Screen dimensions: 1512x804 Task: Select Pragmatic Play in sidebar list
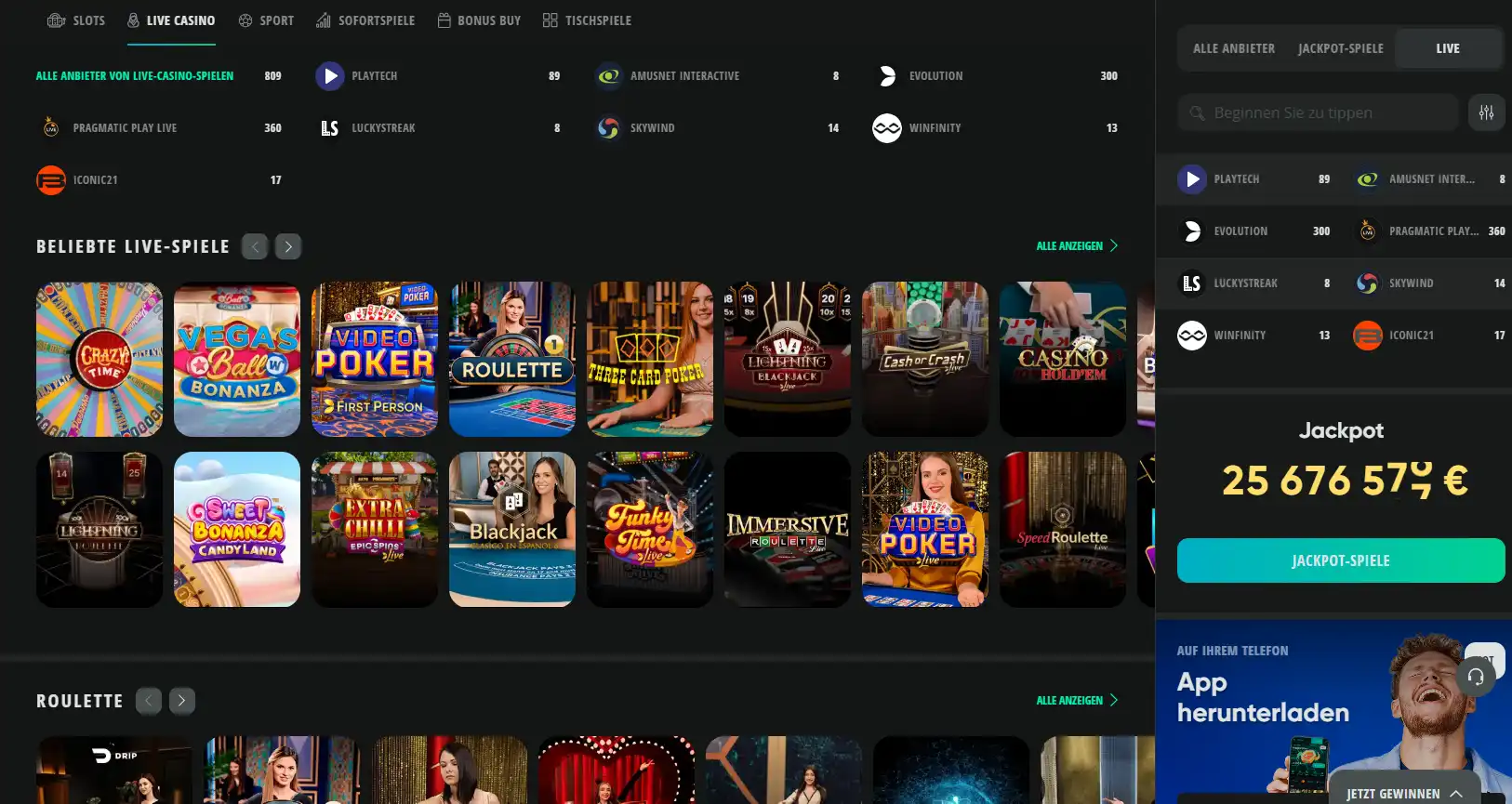tap(1430, 231)
